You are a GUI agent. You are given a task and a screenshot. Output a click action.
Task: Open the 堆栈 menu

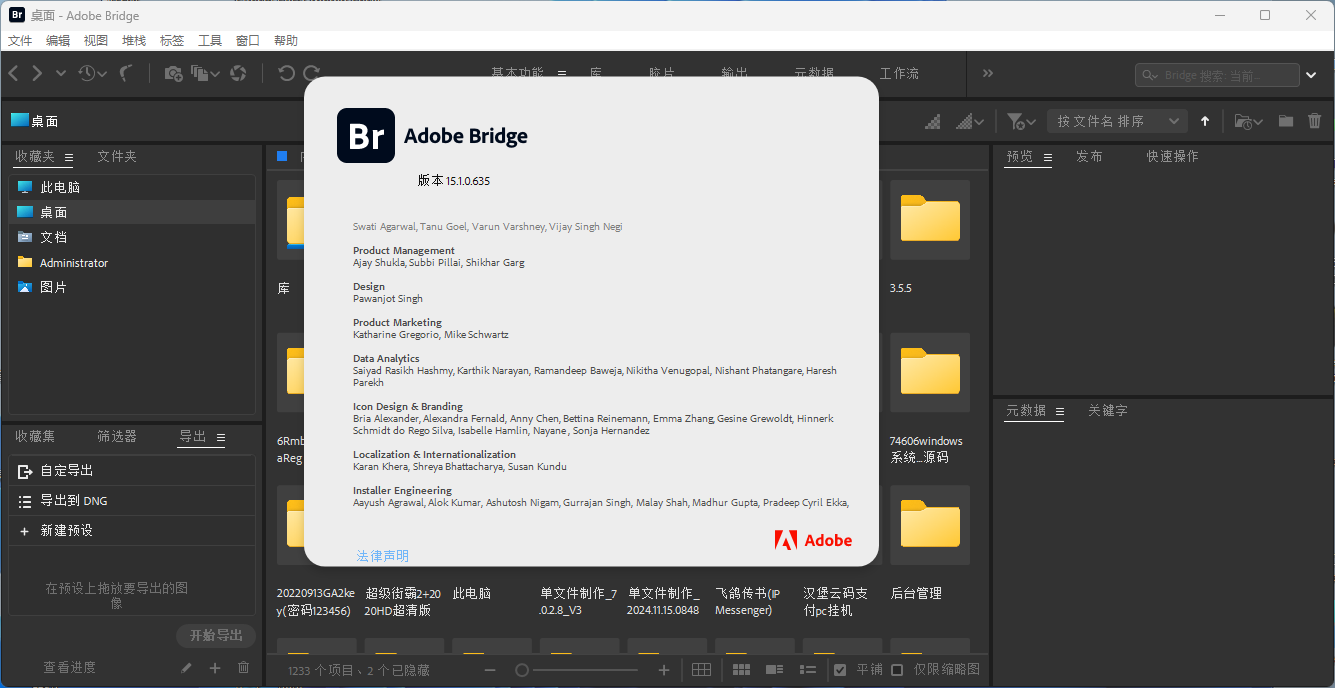tap(134, 41)
